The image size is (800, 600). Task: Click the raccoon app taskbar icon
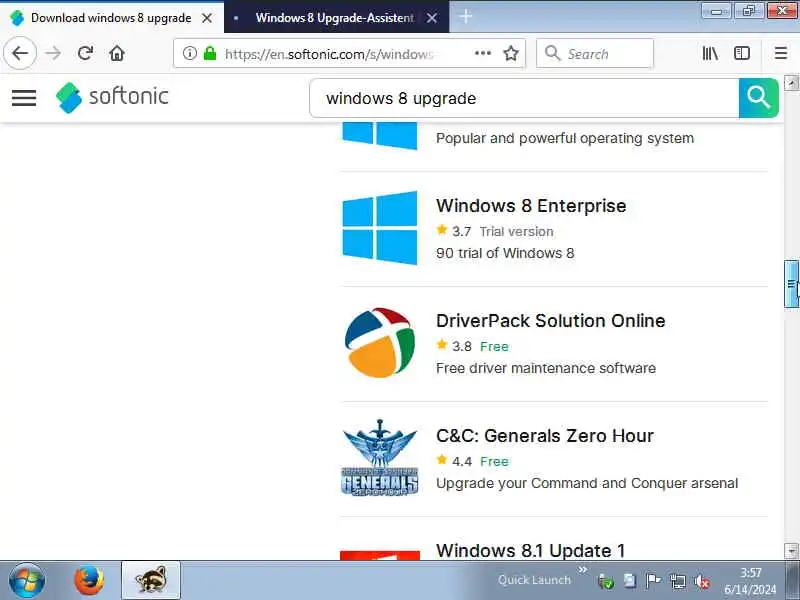coord(151,581)
